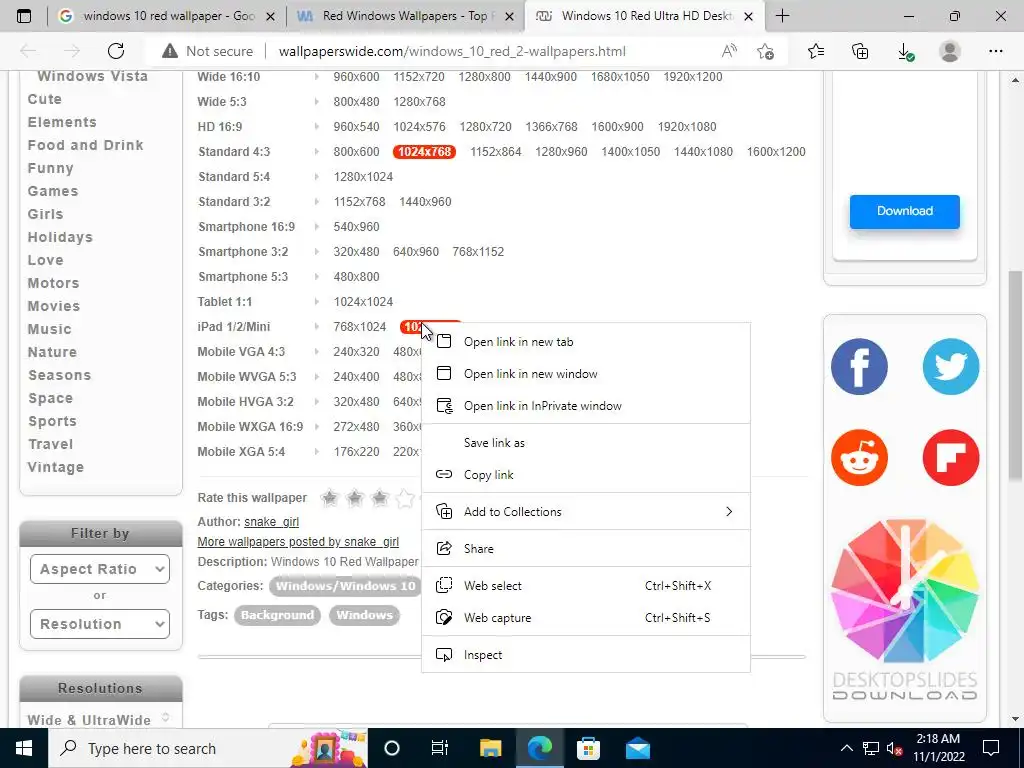1024x768 pixels.
Task: Click the DesktopSlides download banner
Action: click(904, 610)
